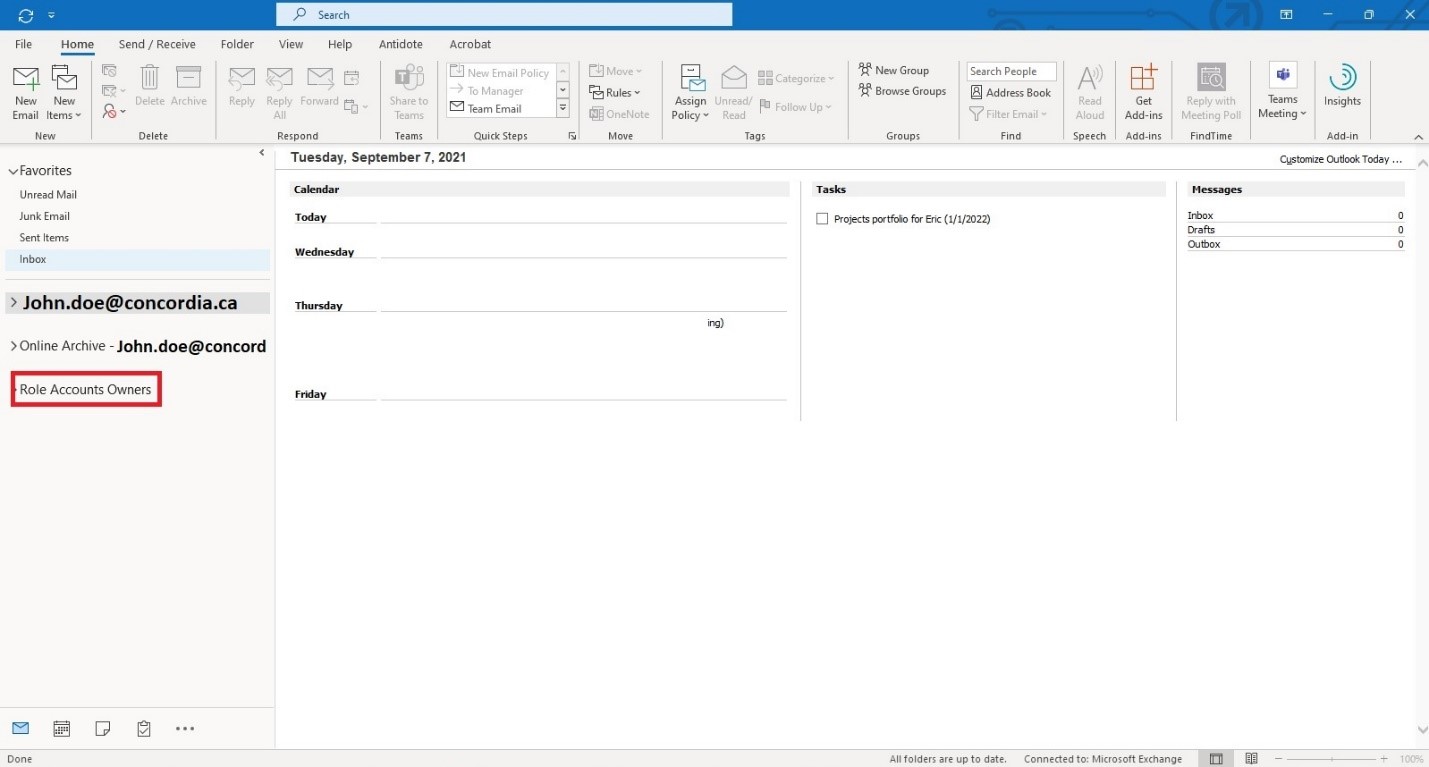The image size is (1429, 767).
Task: Open Insights add-in
Action: [x=1342, y=88]
